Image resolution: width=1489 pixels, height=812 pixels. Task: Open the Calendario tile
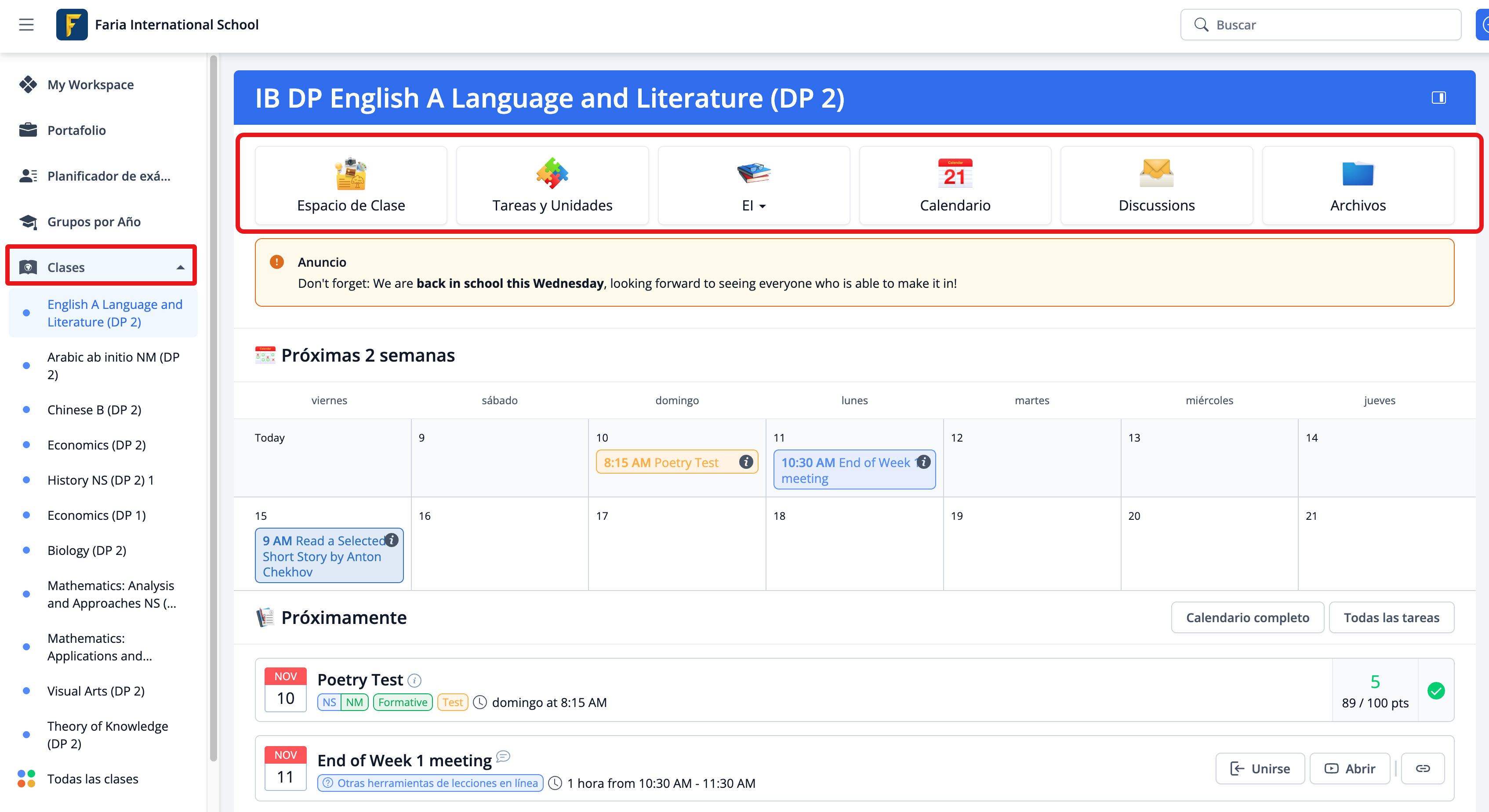point(955,185)
